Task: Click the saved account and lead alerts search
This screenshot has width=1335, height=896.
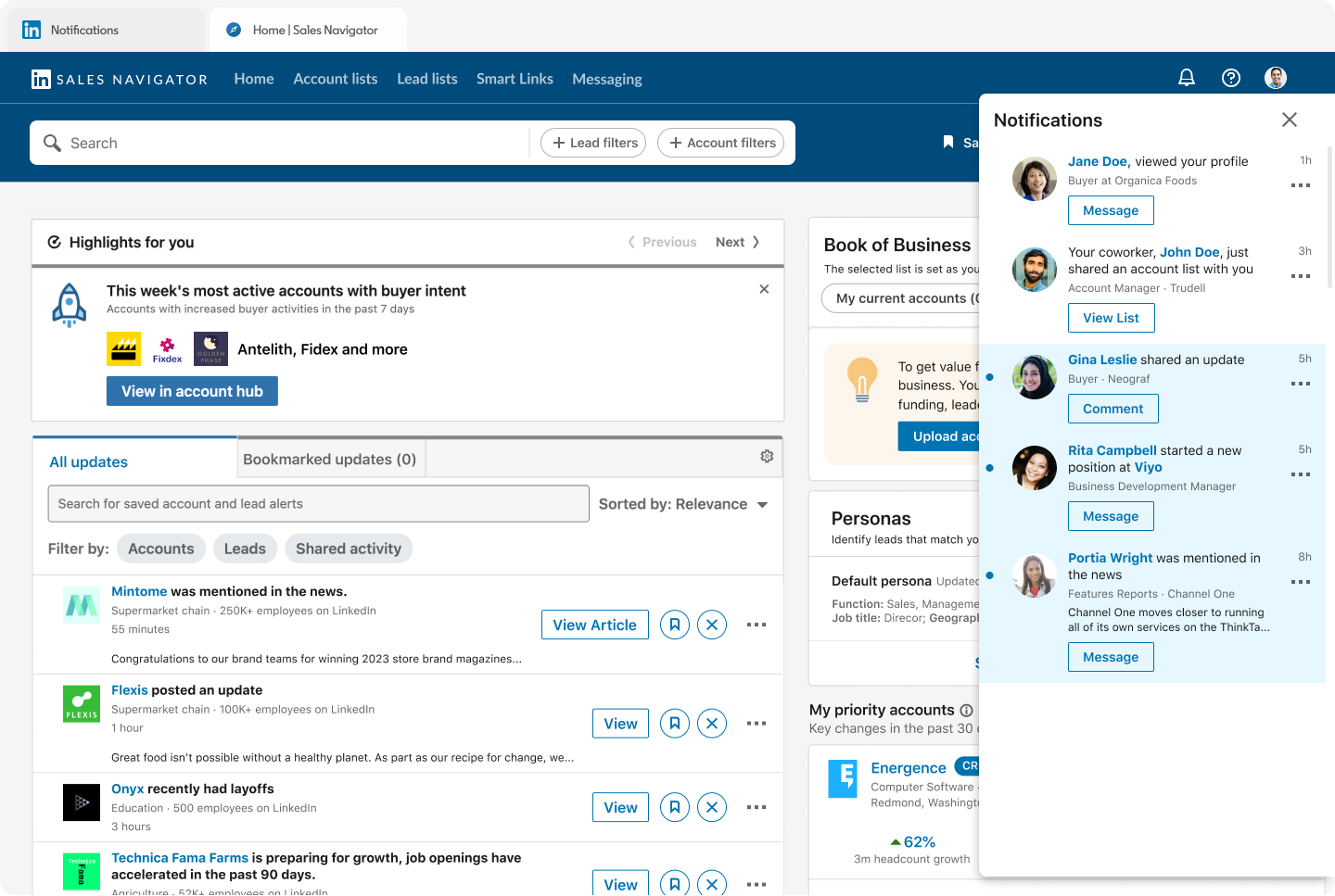Action: pos(318,504)
